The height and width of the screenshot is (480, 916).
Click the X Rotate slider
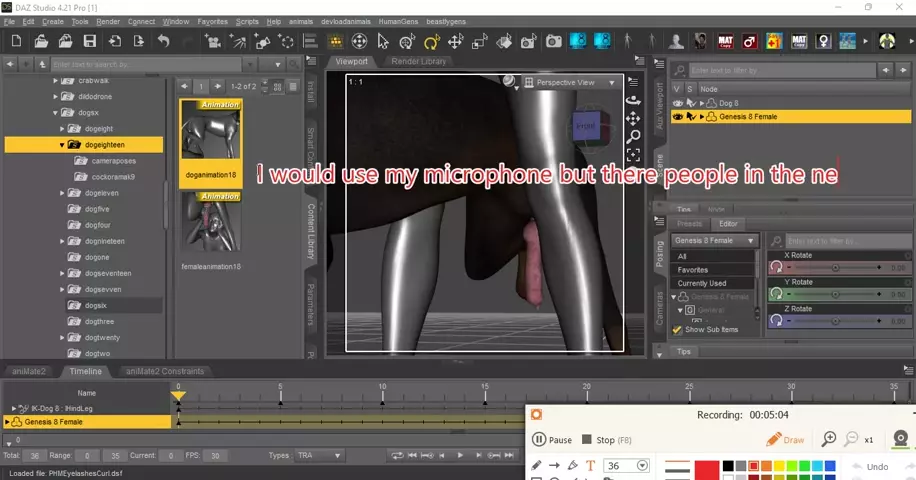[835, 268]
